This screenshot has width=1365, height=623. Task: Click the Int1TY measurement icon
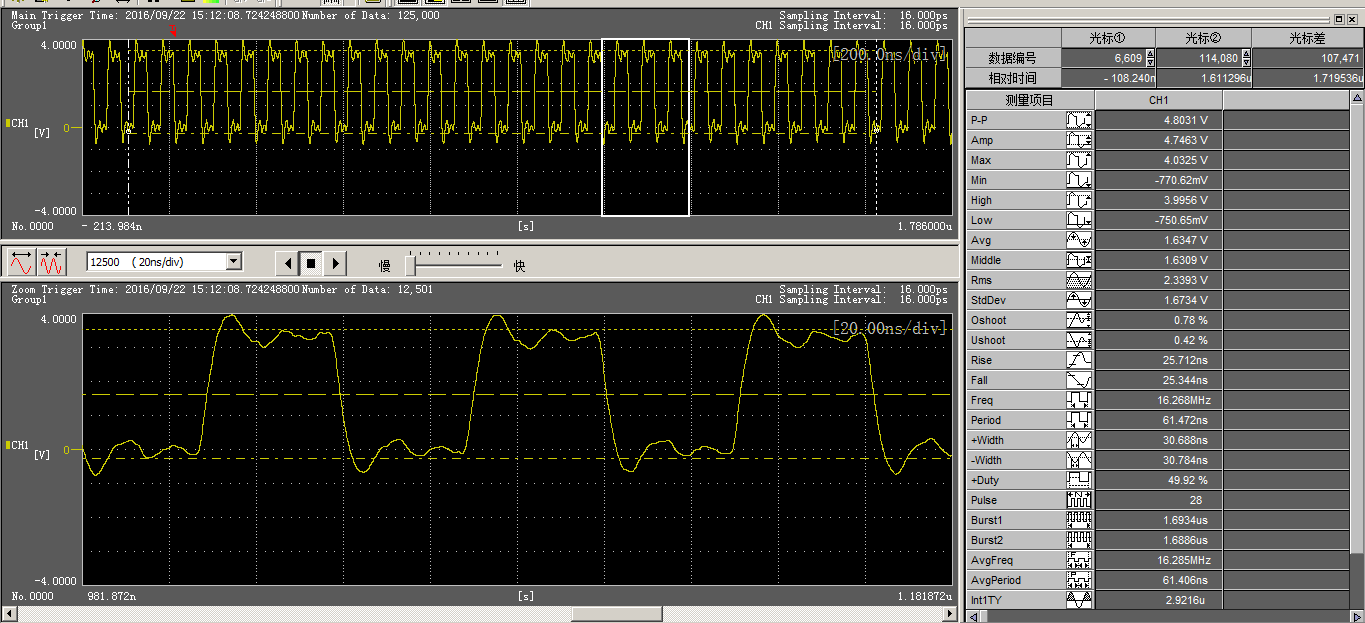tap(1079, 600)
